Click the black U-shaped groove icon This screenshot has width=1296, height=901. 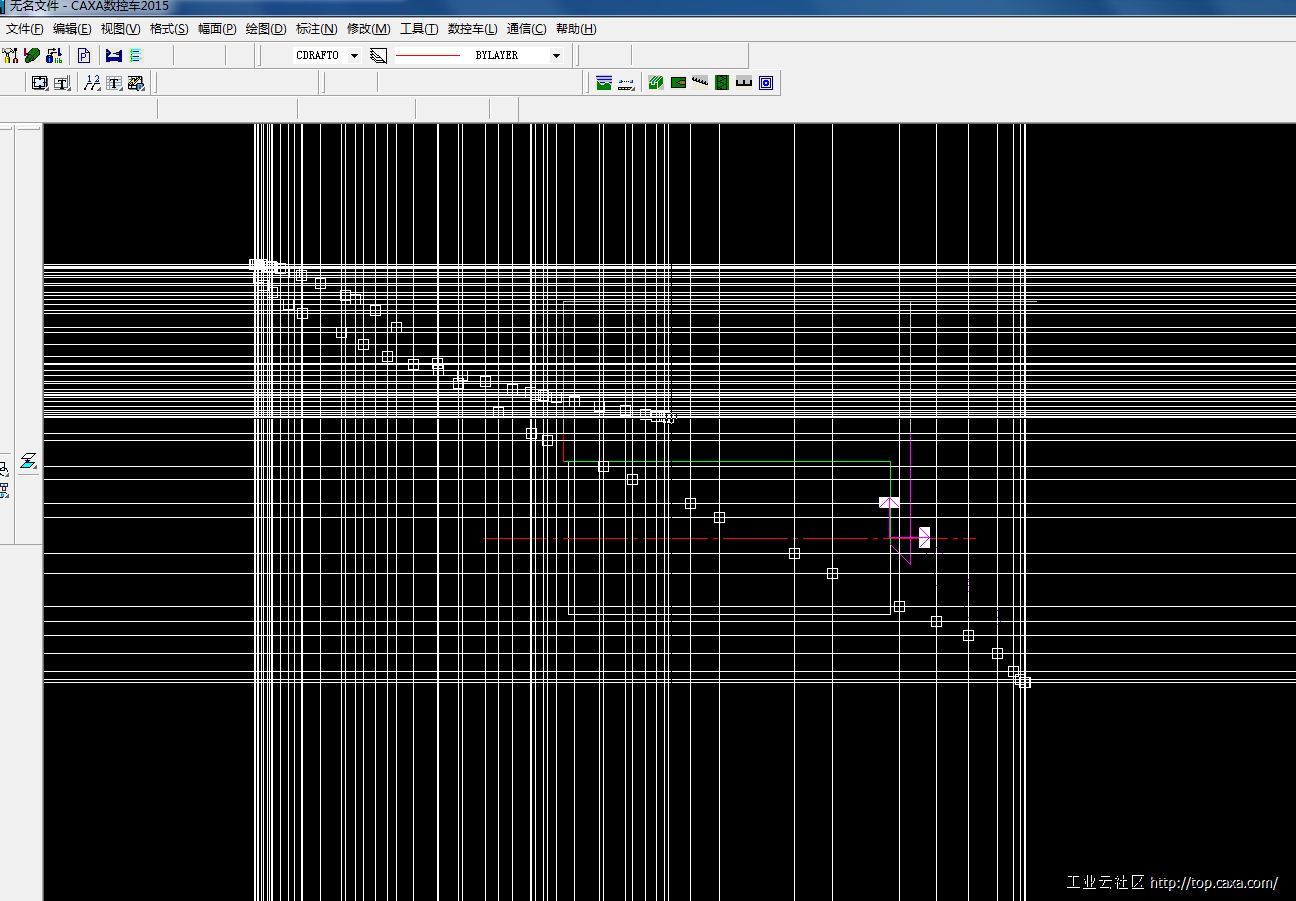click(744, 83)
